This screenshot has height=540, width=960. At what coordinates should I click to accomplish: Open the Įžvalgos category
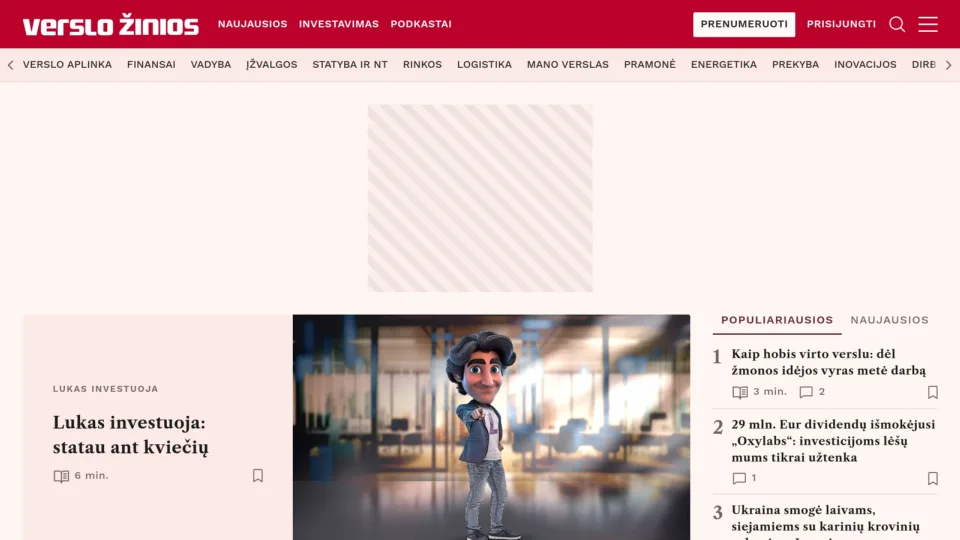point(271,64)
